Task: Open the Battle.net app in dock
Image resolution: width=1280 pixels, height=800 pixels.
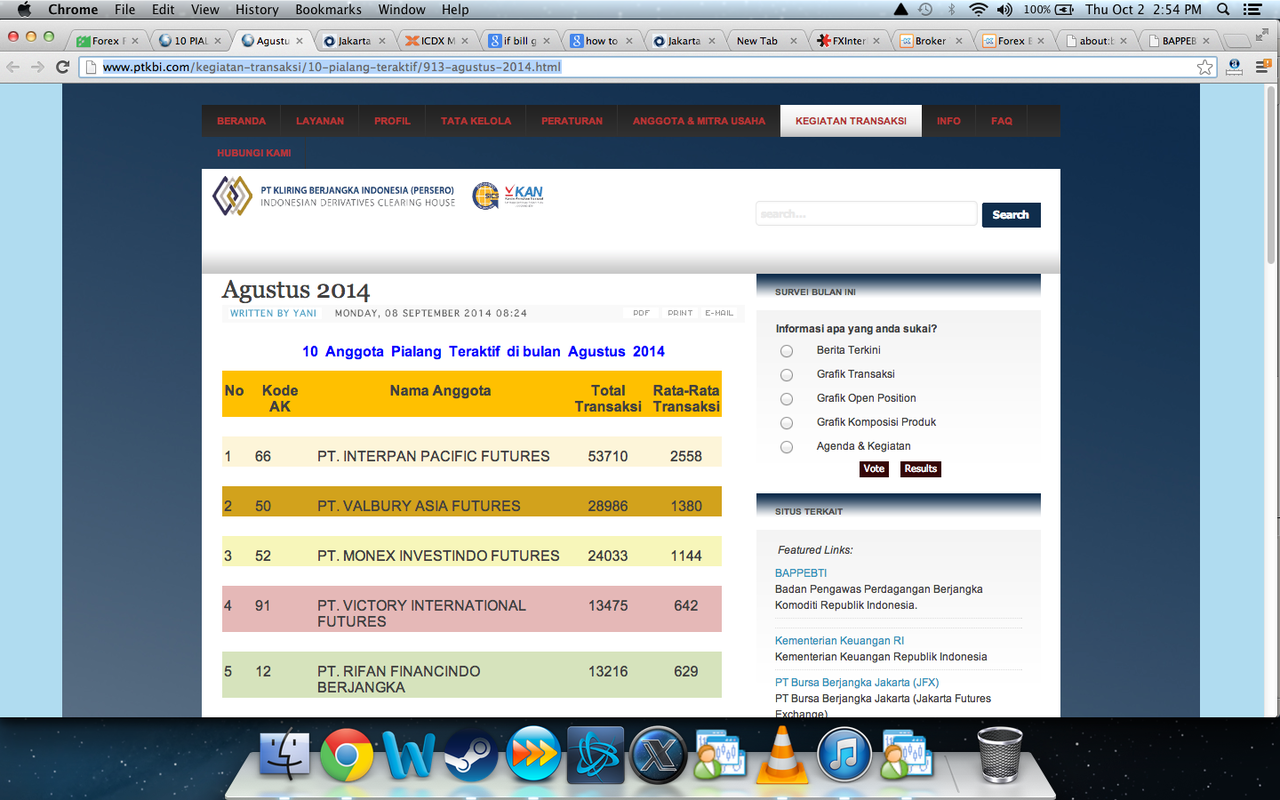Action: 596,754
